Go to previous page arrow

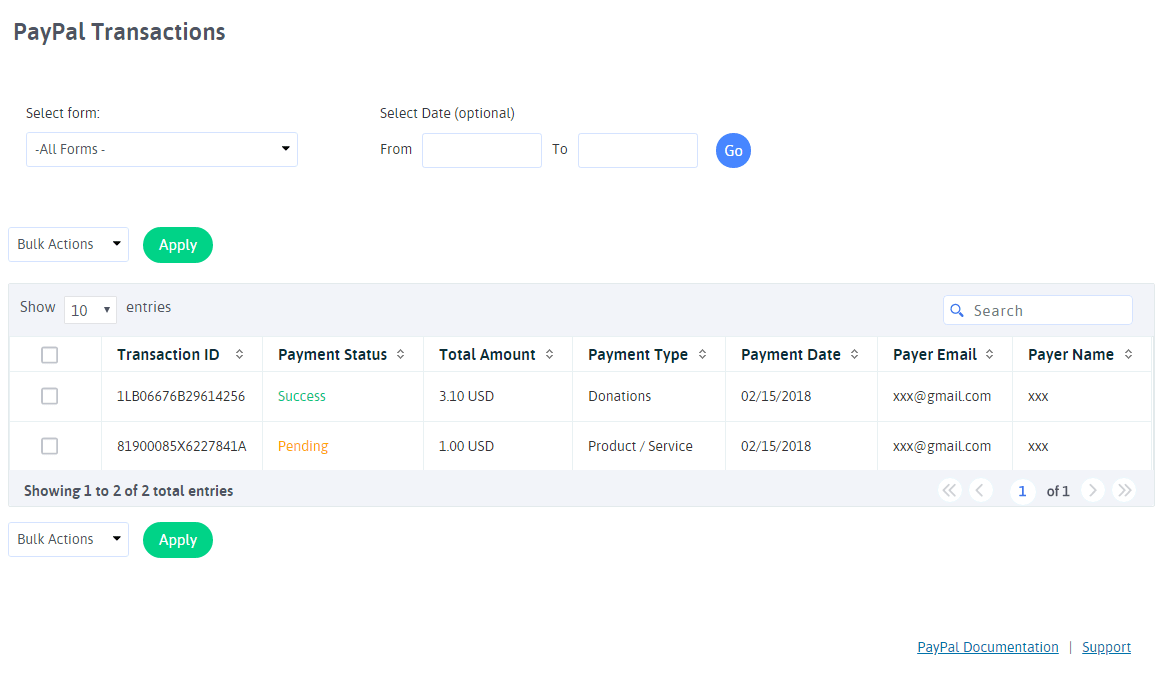[980, 490]
